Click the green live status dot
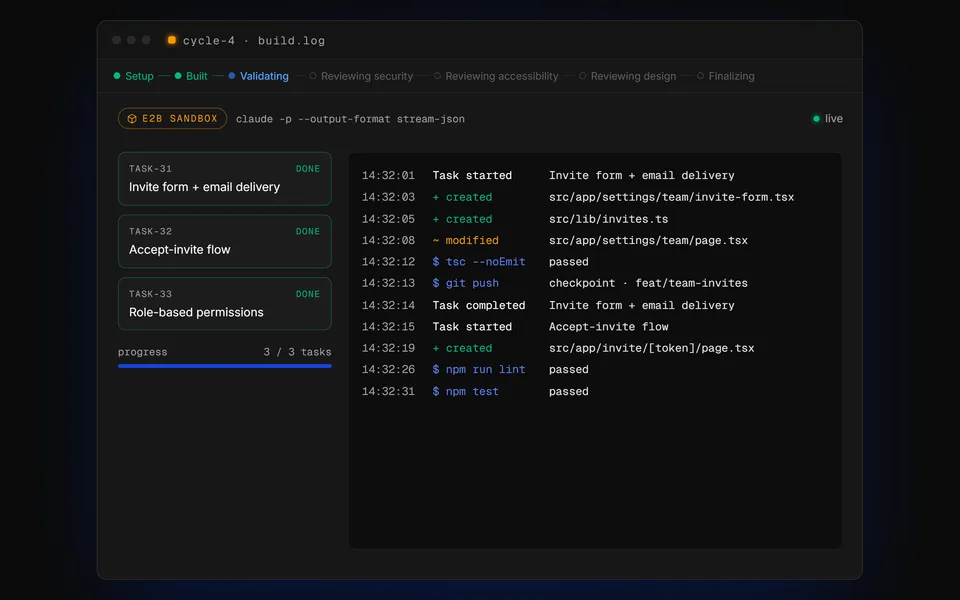 [x=816, y=119]
